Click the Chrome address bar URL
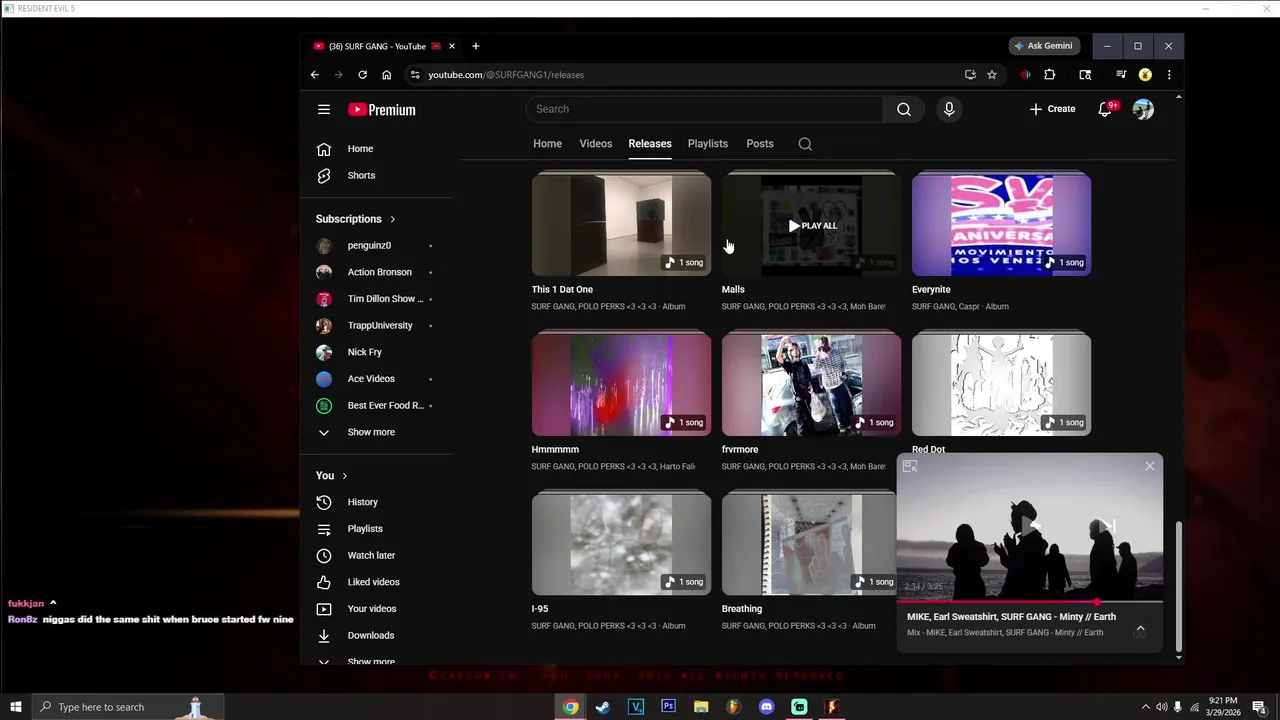This screenshot has height=720, width=1280. (506, 75)
